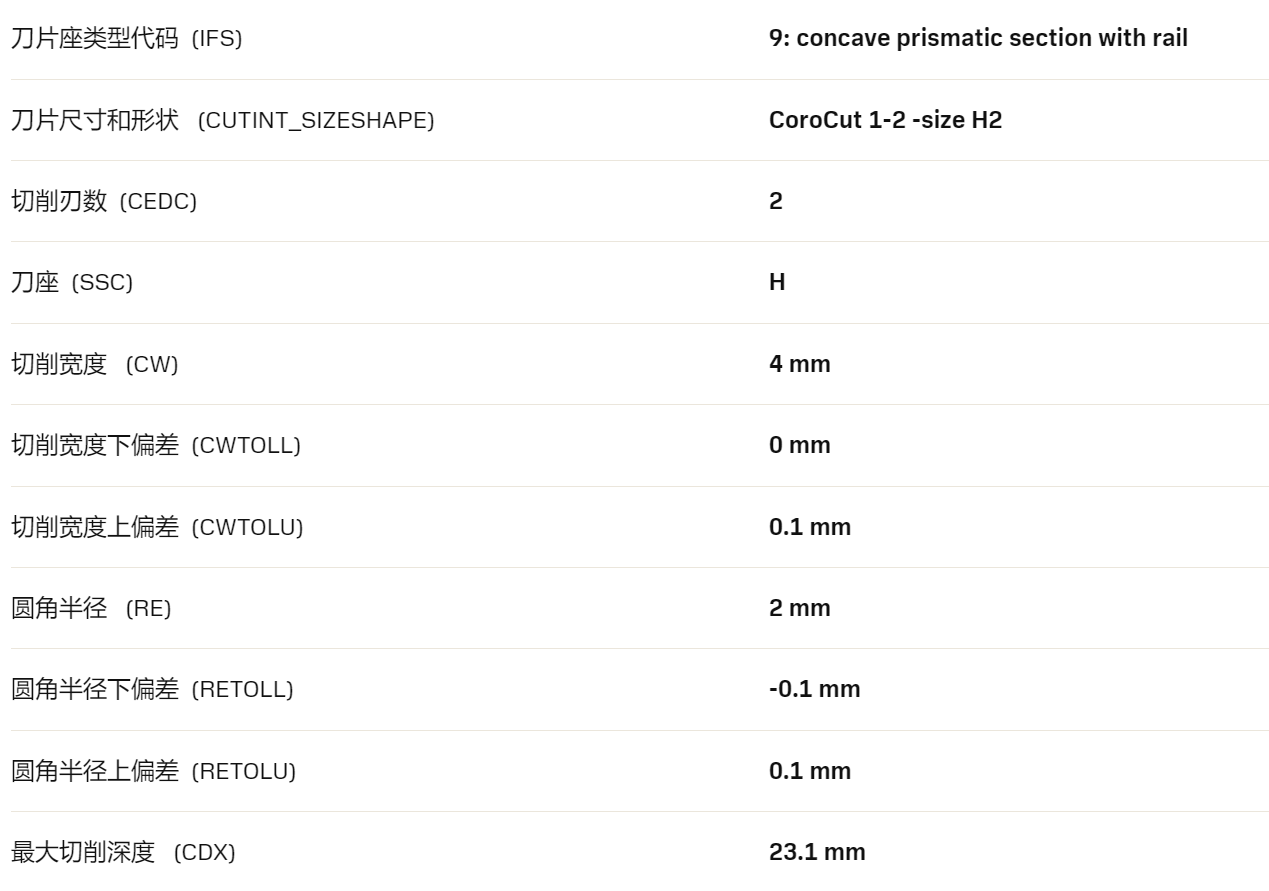The image size is (1269, 891).
Task: Select the CWTOLL value 0 mm
Action: pos(800,446)
